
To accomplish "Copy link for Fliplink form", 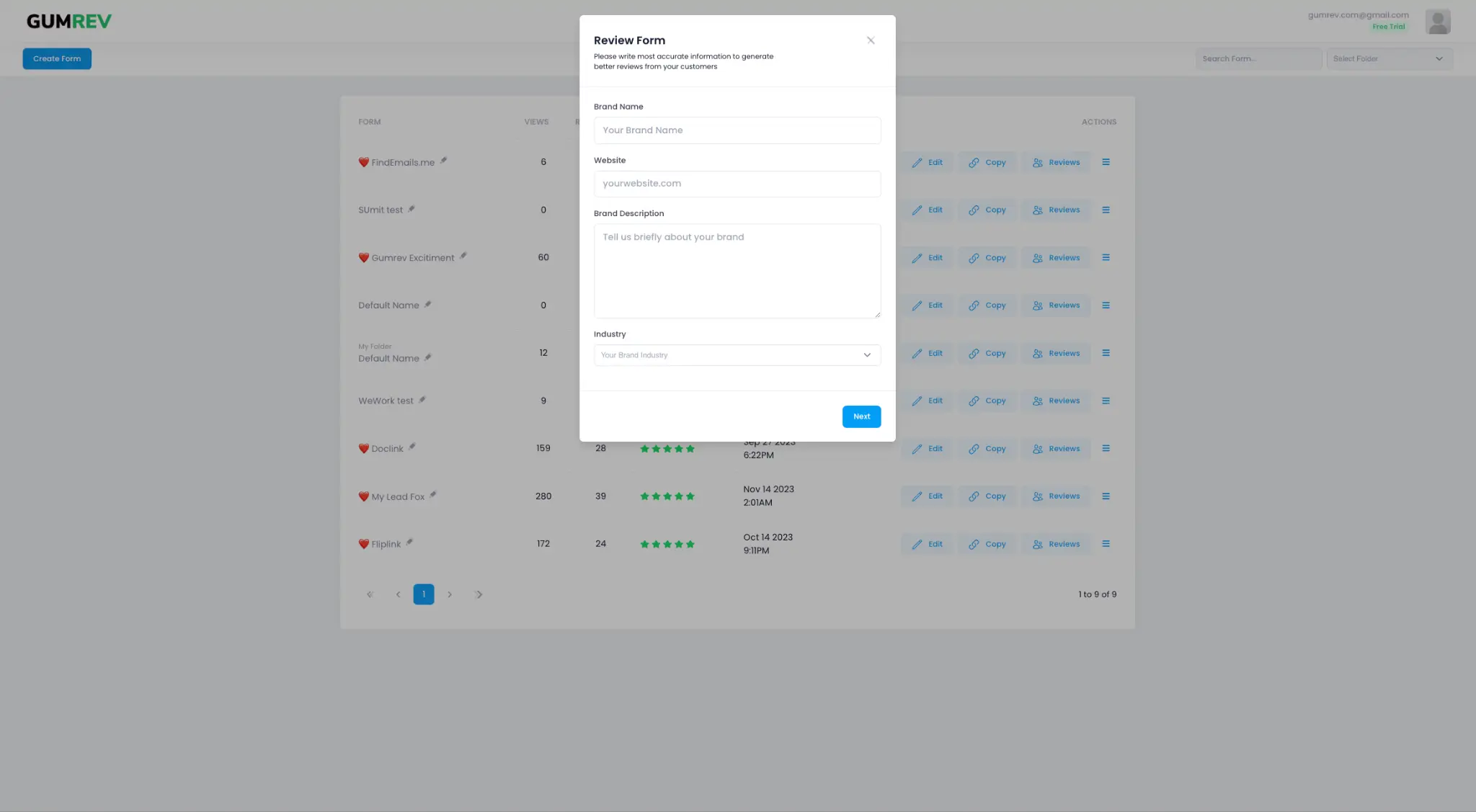I will [987, 544].
